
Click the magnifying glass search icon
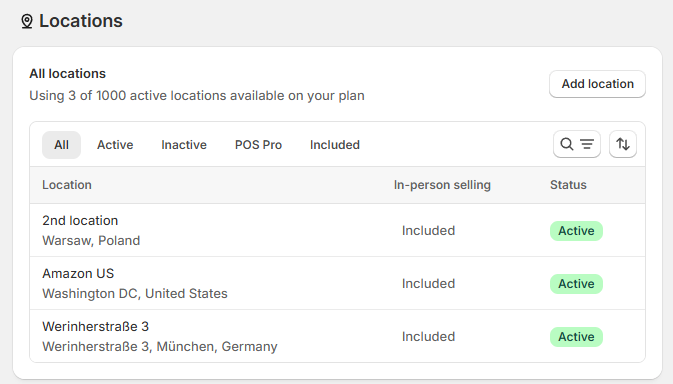(x=567, y=144)
